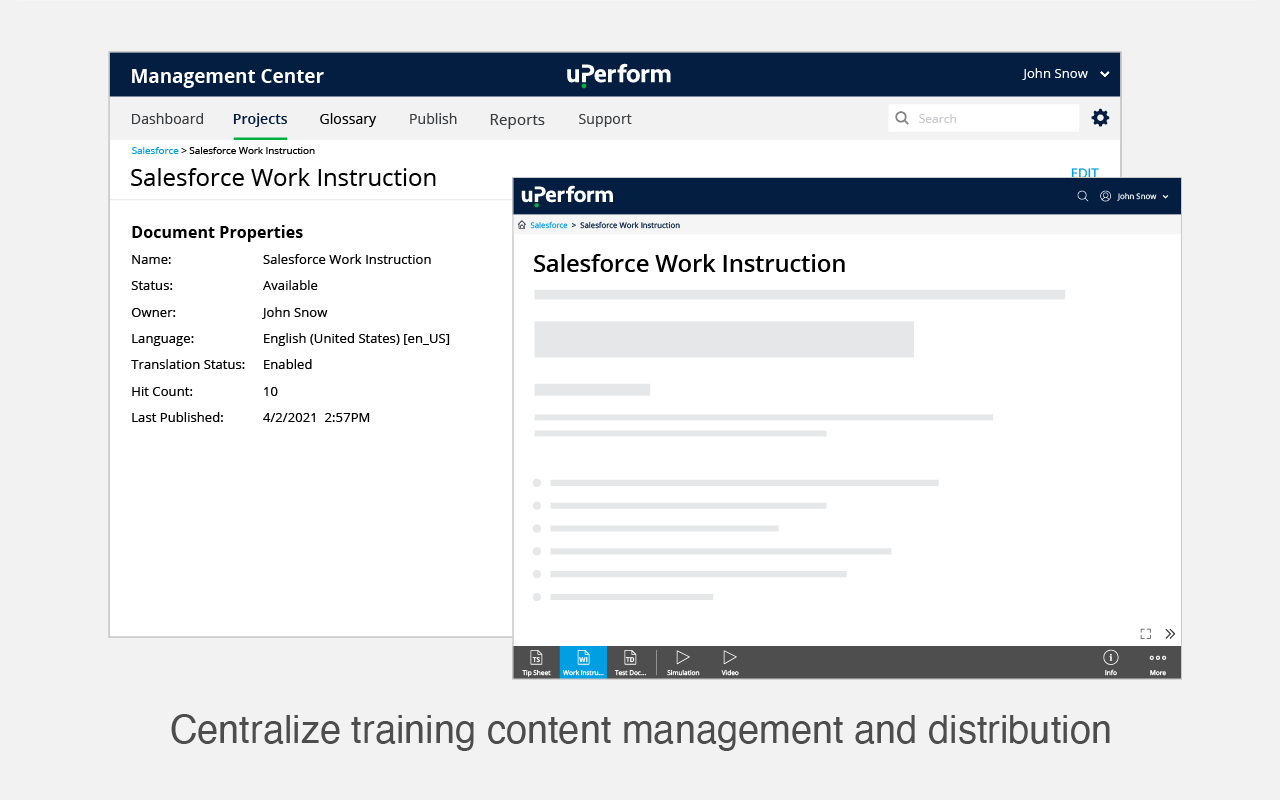Play the Simulation
Image resolution: width=1280 pixels, height=800 pixels.
tap(683, 662)
